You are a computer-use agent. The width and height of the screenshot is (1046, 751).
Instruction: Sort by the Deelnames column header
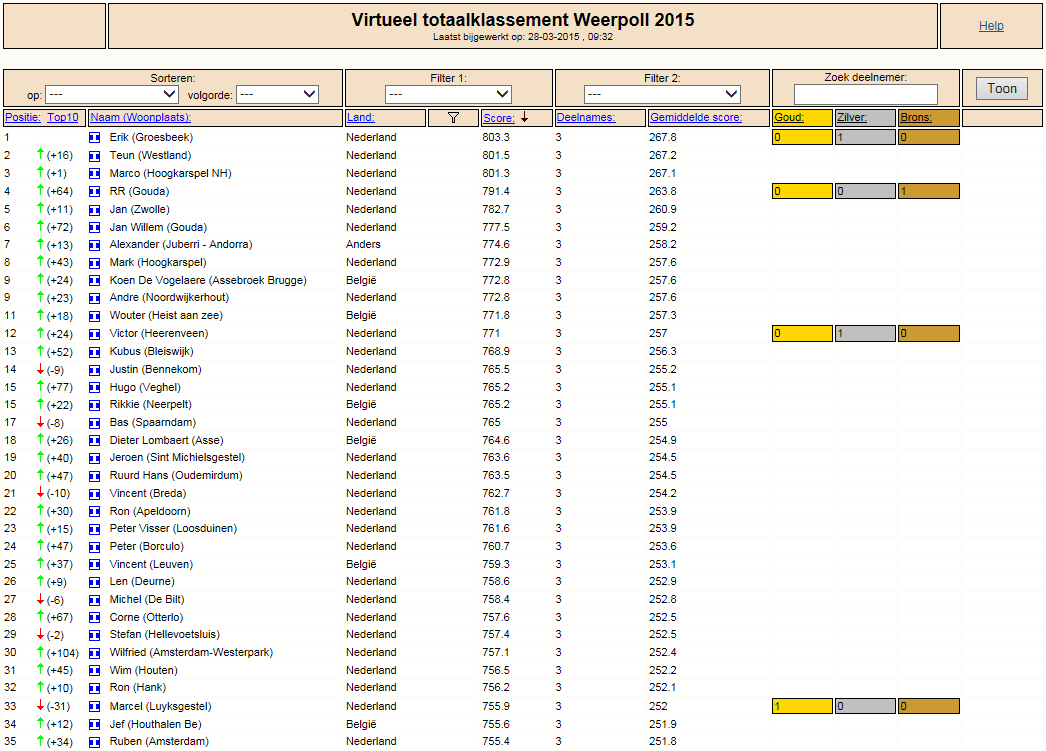[x=586, y=117]
